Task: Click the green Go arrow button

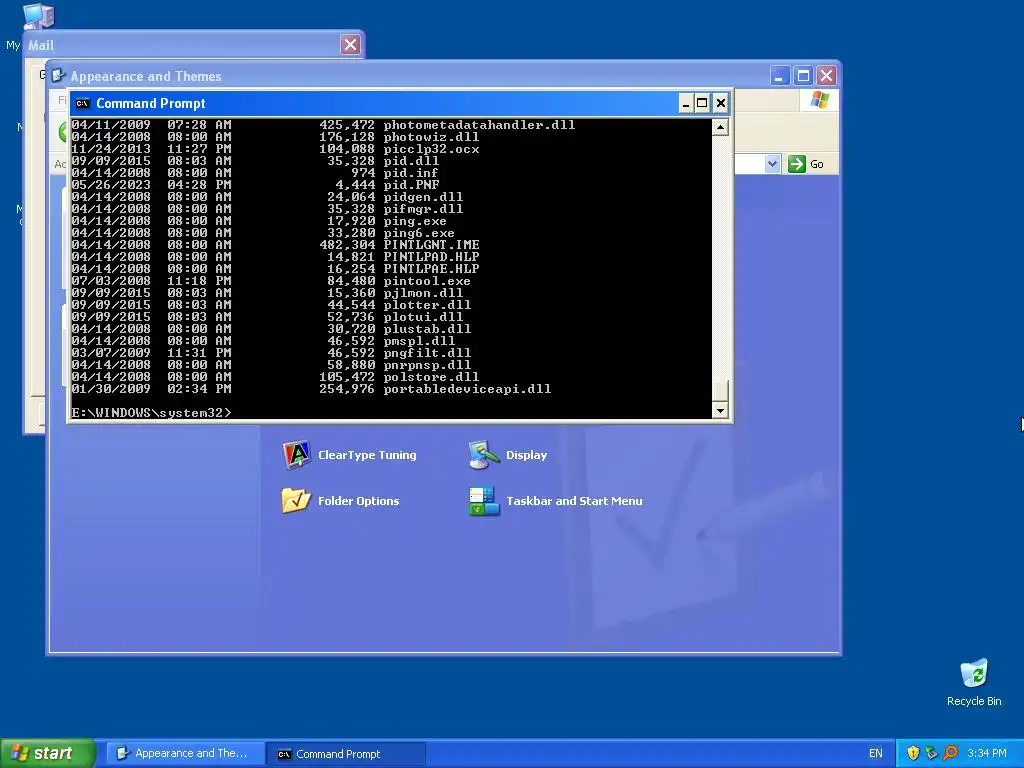Action: pyautogui.click(x=797, y=164)
